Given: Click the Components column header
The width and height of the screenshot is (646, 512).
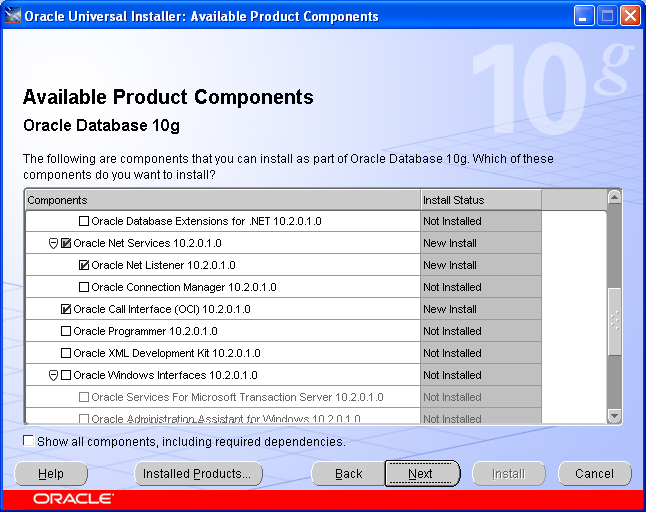Looking at the screenshot, I should click(x=223, y=200).
